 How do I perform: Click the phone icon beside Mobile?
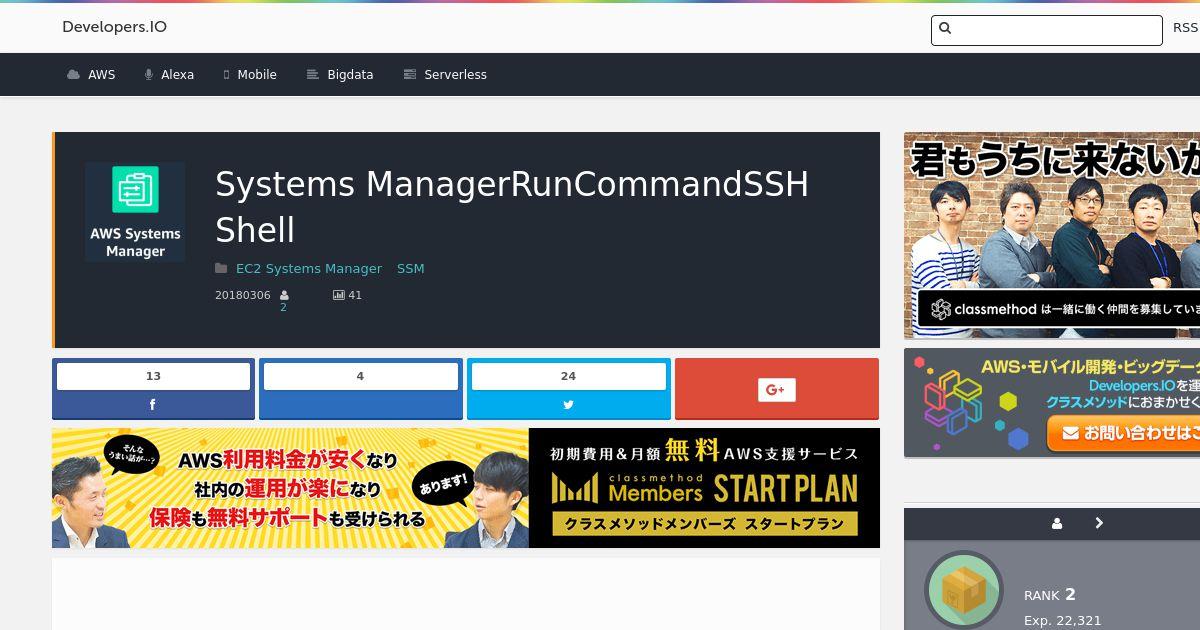226,75
